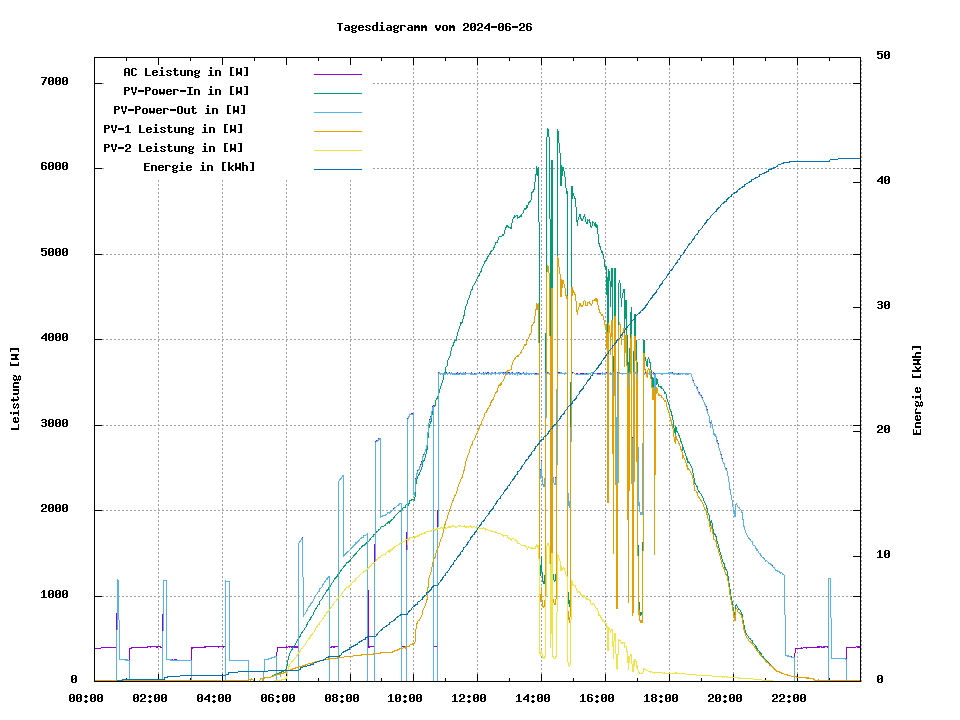Image resolution: width=960 pixels, height=720 pixels.
Task: Click the light blue PV-Power-Out legend line
Action: pos(337,111)
